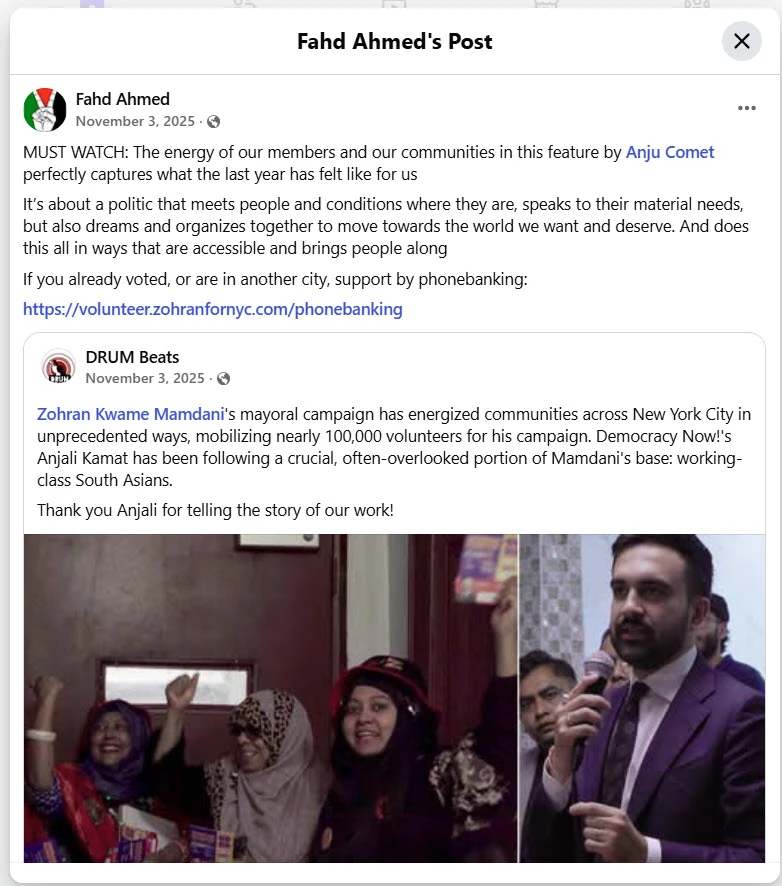Follow the Anju Comet tagged link

point(670,152)
